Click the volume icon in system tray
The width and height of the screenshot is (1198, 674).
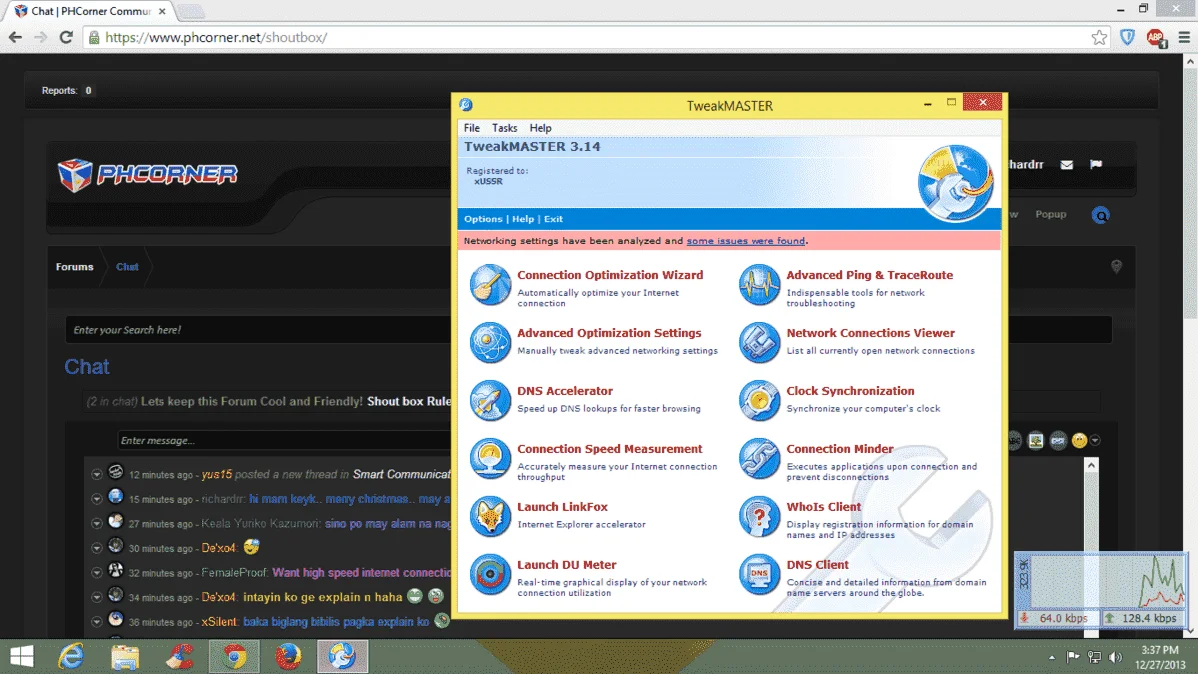(1116, 657)
